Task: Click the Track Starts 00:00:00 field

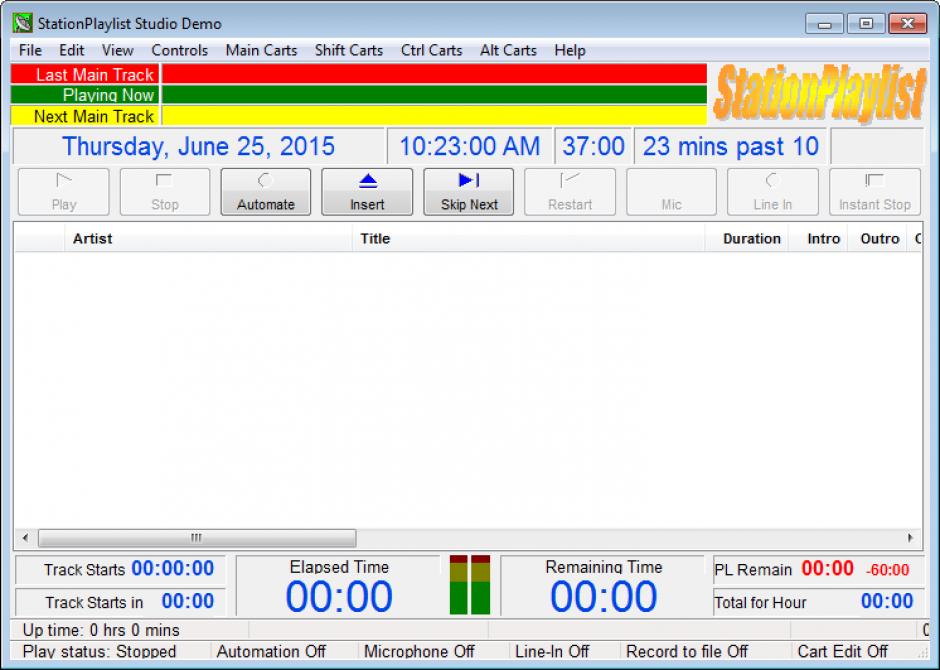Action: tap(120, 569)
